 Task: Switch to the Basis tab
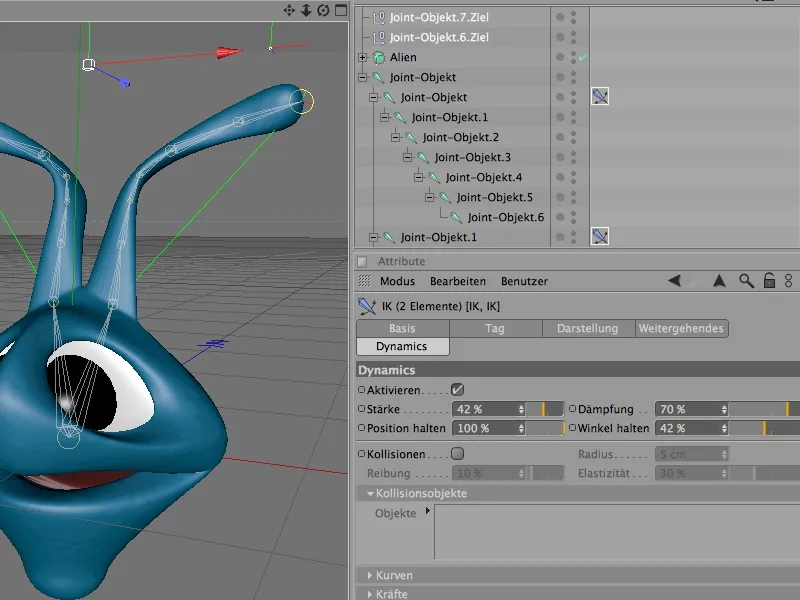403,329
